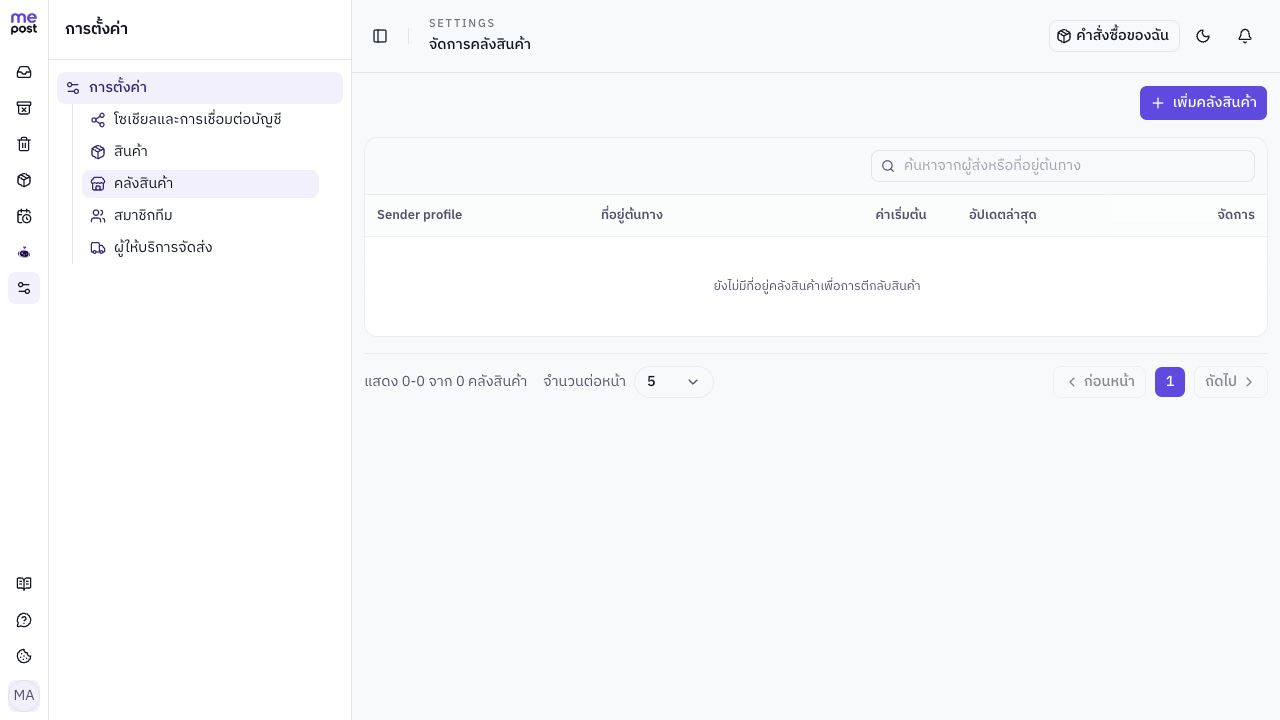Open the documentation book icon

(x=24, y=584)
